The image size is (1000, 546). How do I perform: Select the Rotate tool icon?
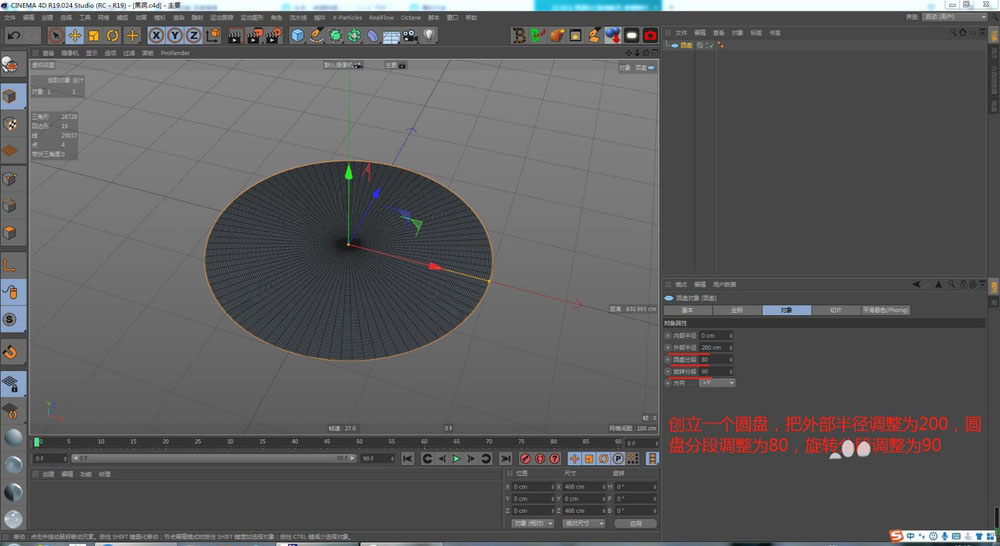[112, 35]
